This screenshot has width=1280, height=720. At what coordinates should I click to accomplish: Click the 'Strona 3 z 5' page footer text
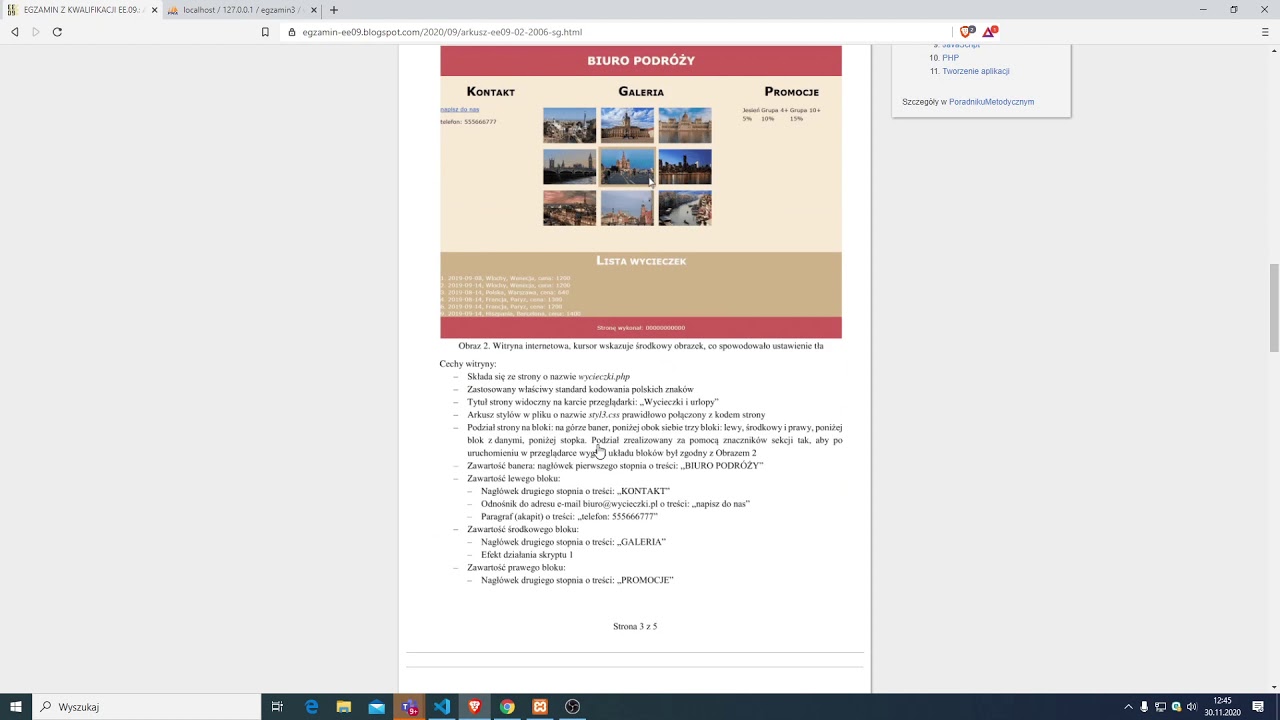click(635, 626)
